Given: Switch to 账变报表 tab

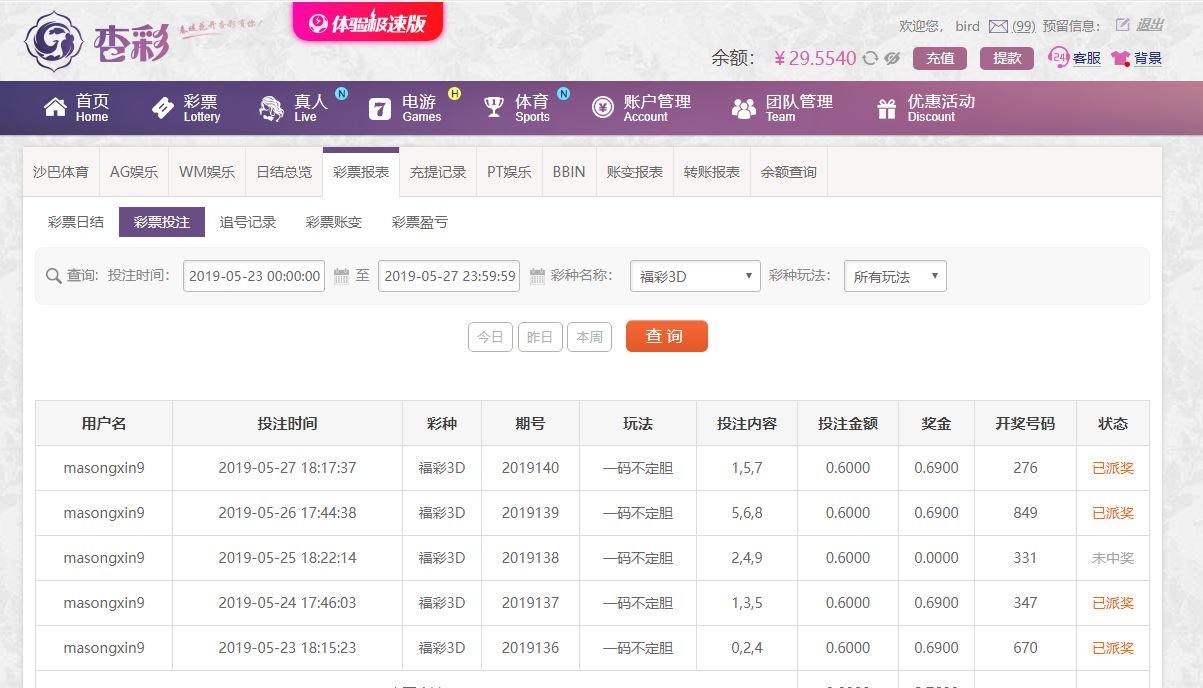Looking at the screenshot, I should pyautogui.click(x=635, y=172).
